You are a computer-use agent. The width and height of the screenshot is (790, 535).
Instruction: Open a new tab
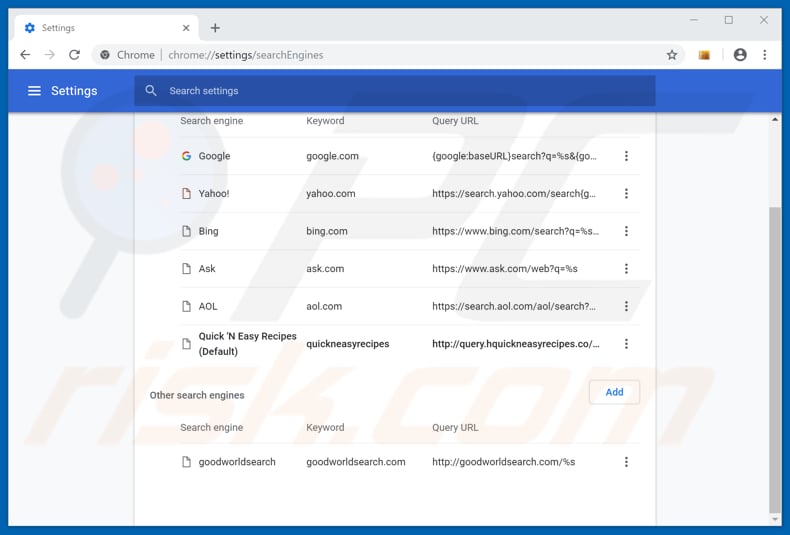click(x=215, y=28)
